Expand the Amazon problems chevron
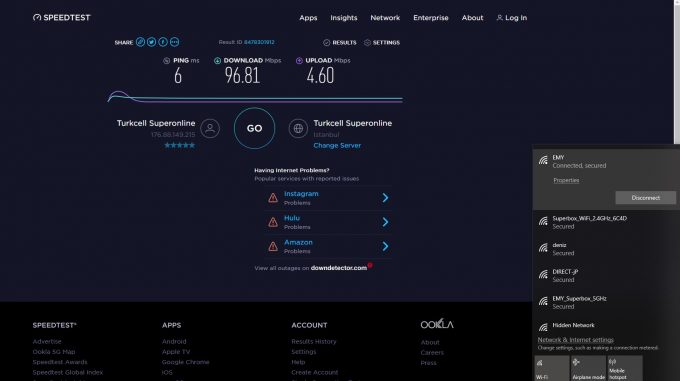The width and height of the screenshot is (680, 381). pyautogui.click(x=385, y=246)
